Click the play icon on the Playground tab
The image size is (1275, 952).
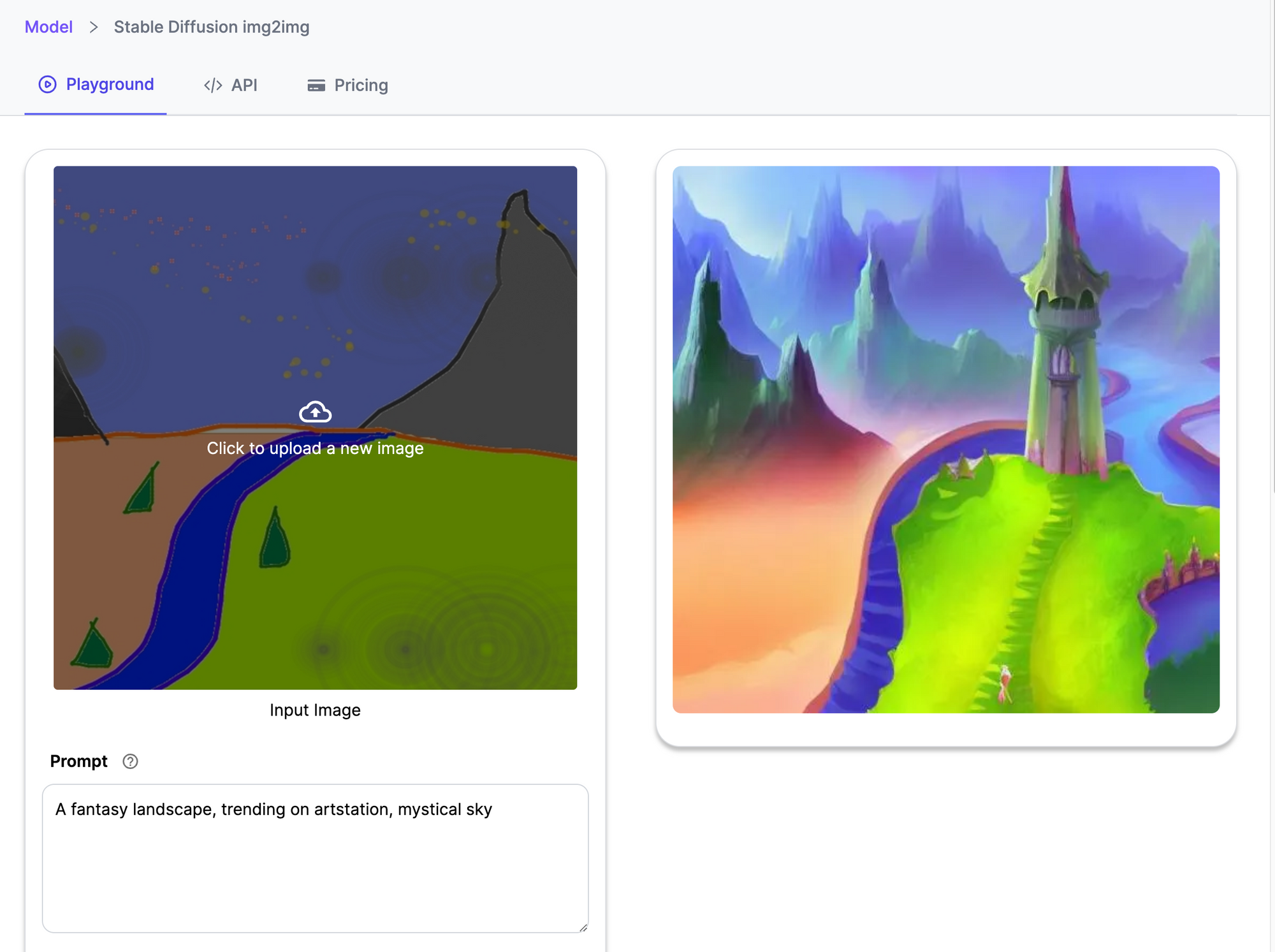click(47, 84)
